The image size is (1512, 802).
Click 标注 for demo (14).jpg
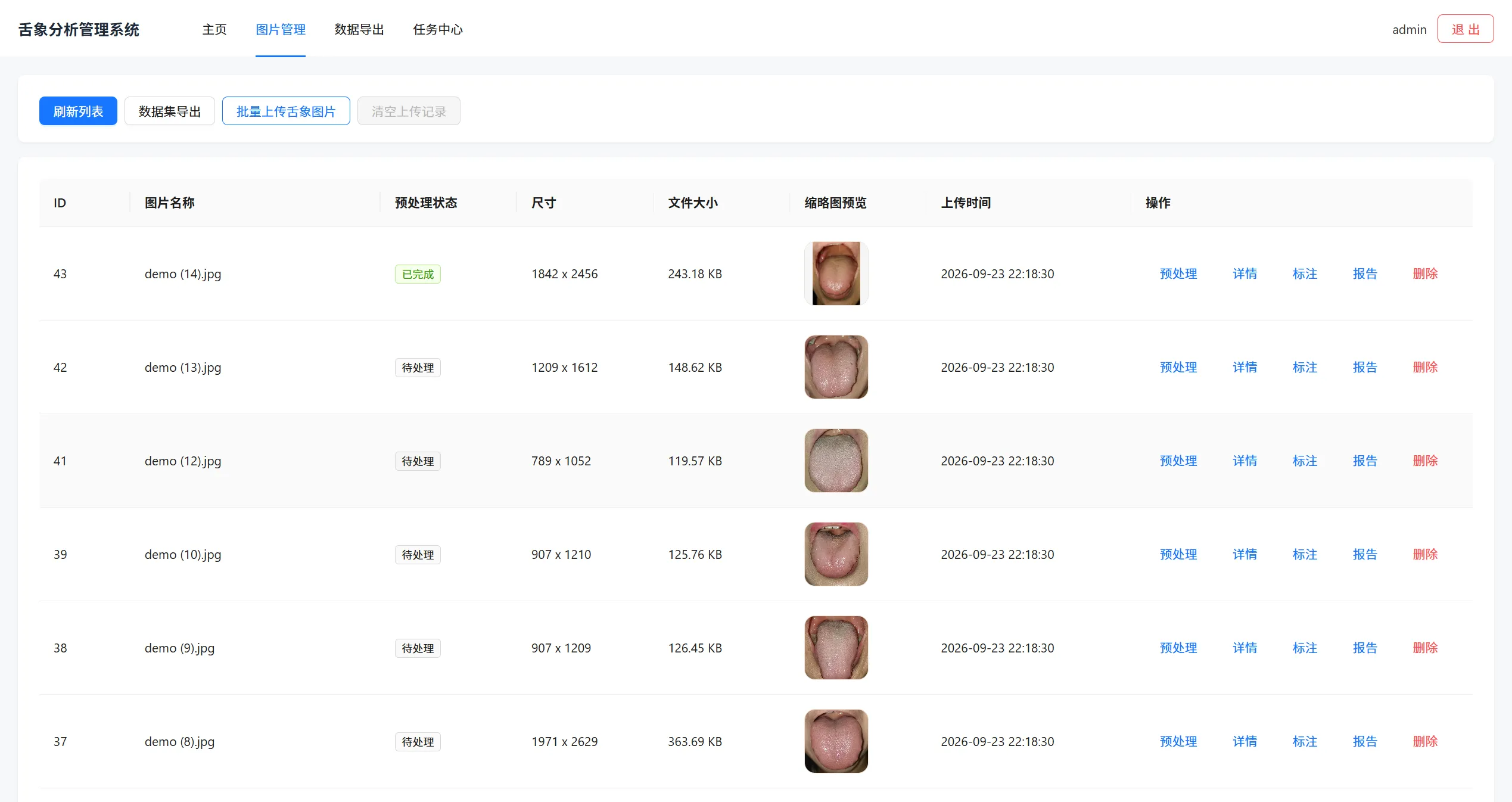pyautogui.click(x=1305, y=273)
